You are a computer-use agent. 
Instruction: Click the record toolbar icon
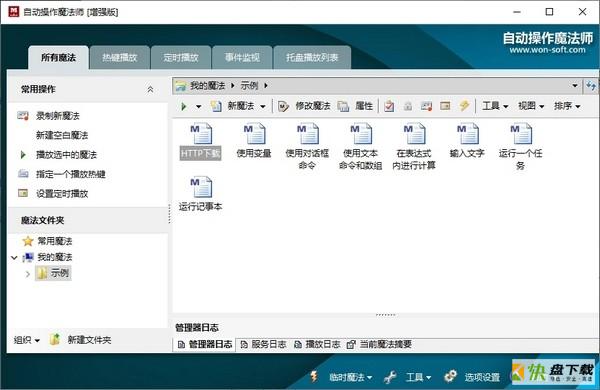426,106
